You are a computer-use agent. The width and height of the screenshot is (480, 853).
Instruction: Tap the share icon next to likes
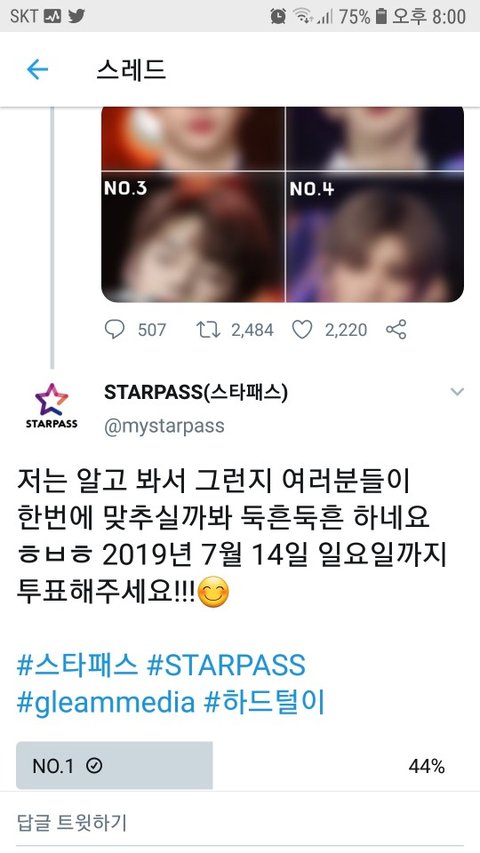(396, 329)
